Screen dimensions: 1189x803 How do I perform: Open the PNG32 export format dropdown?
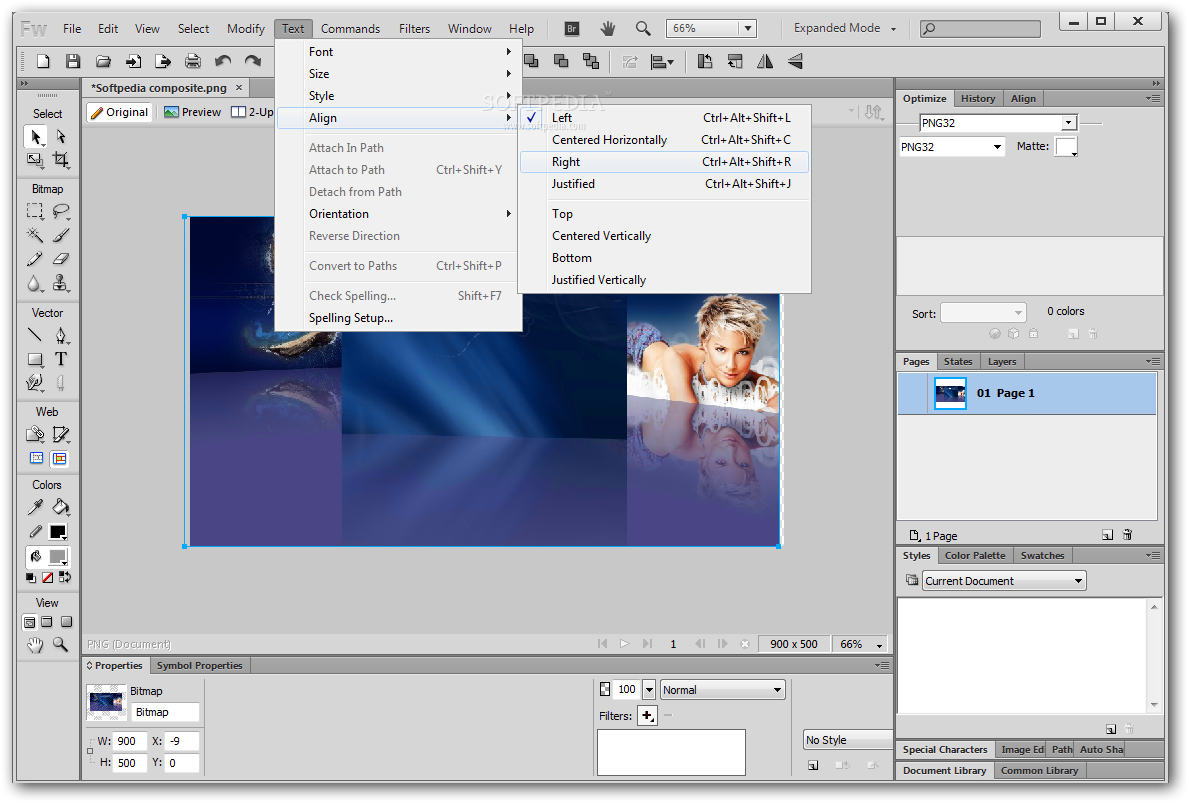click(997, 147)
